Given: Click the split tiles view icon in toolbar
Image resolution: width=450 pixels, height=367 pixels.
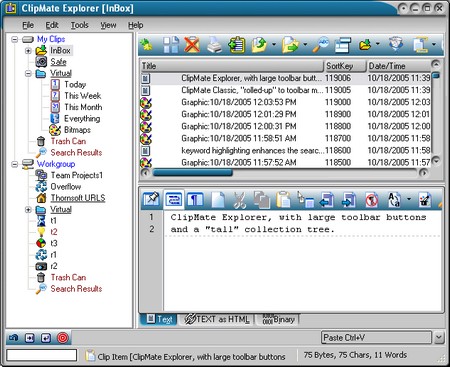Looking at the screenshot, I should point(171,45).
